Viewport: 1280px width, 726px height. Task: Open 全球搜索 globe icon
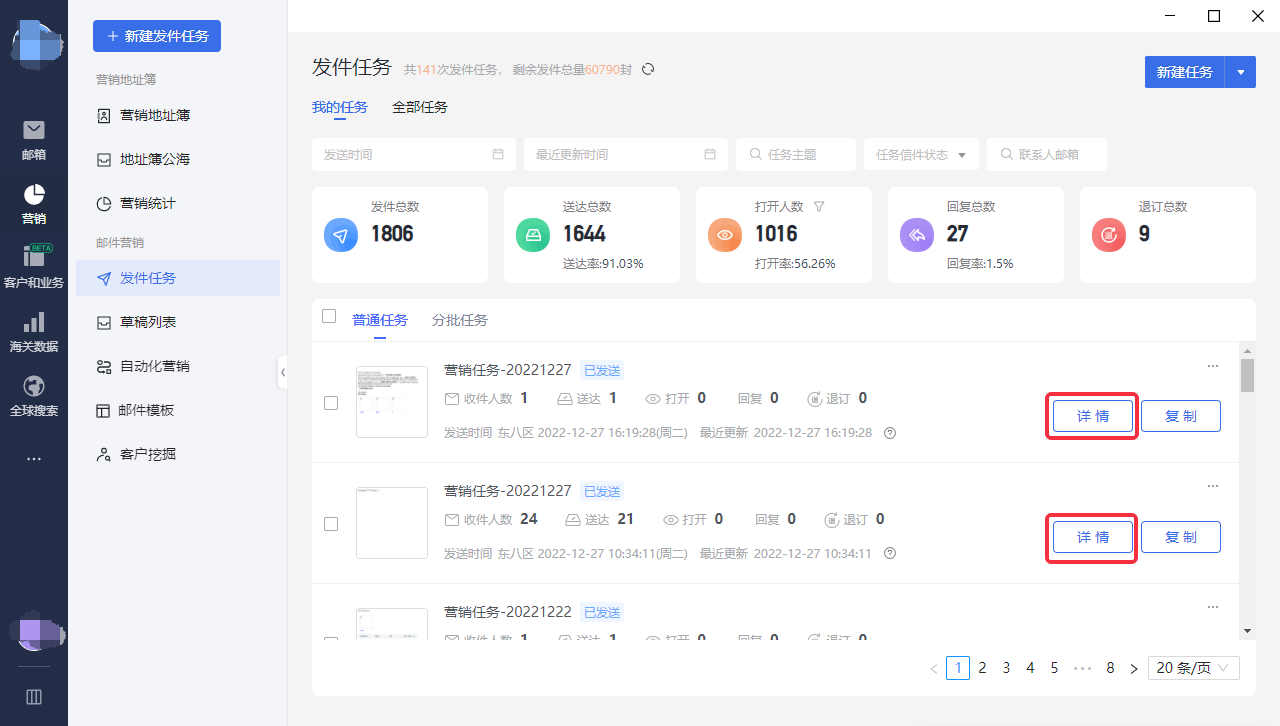pyautogui.click(x=34, y=386)
